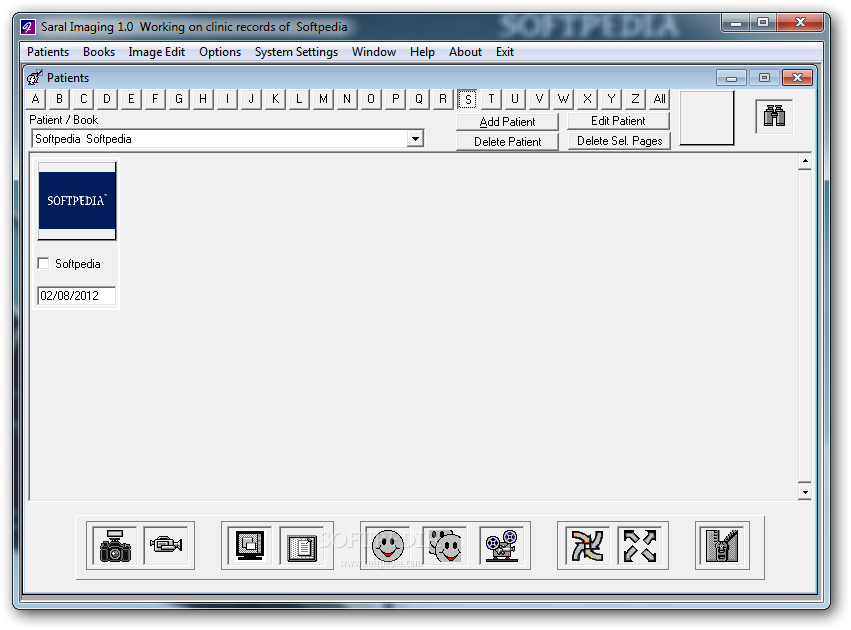
Task: Click the document pages icon
Action: (301, 545)
